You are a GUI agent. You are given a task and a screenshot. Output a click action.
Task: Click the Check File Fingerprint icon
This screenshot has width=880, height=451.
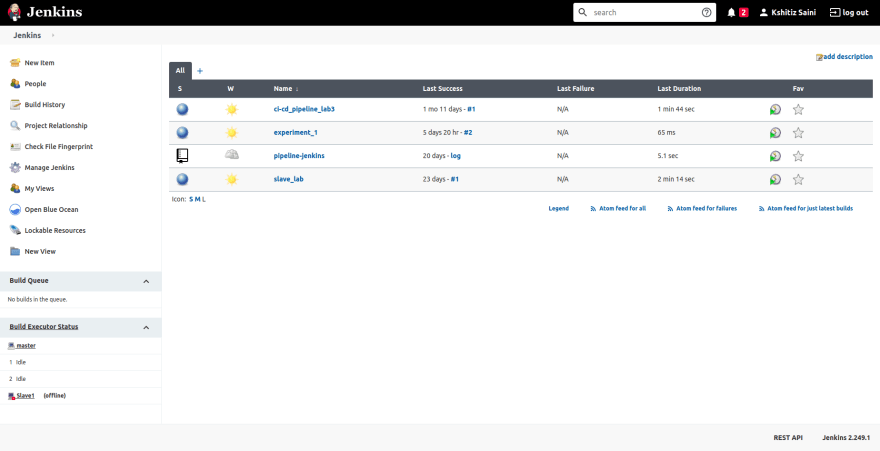click(16, 146)
